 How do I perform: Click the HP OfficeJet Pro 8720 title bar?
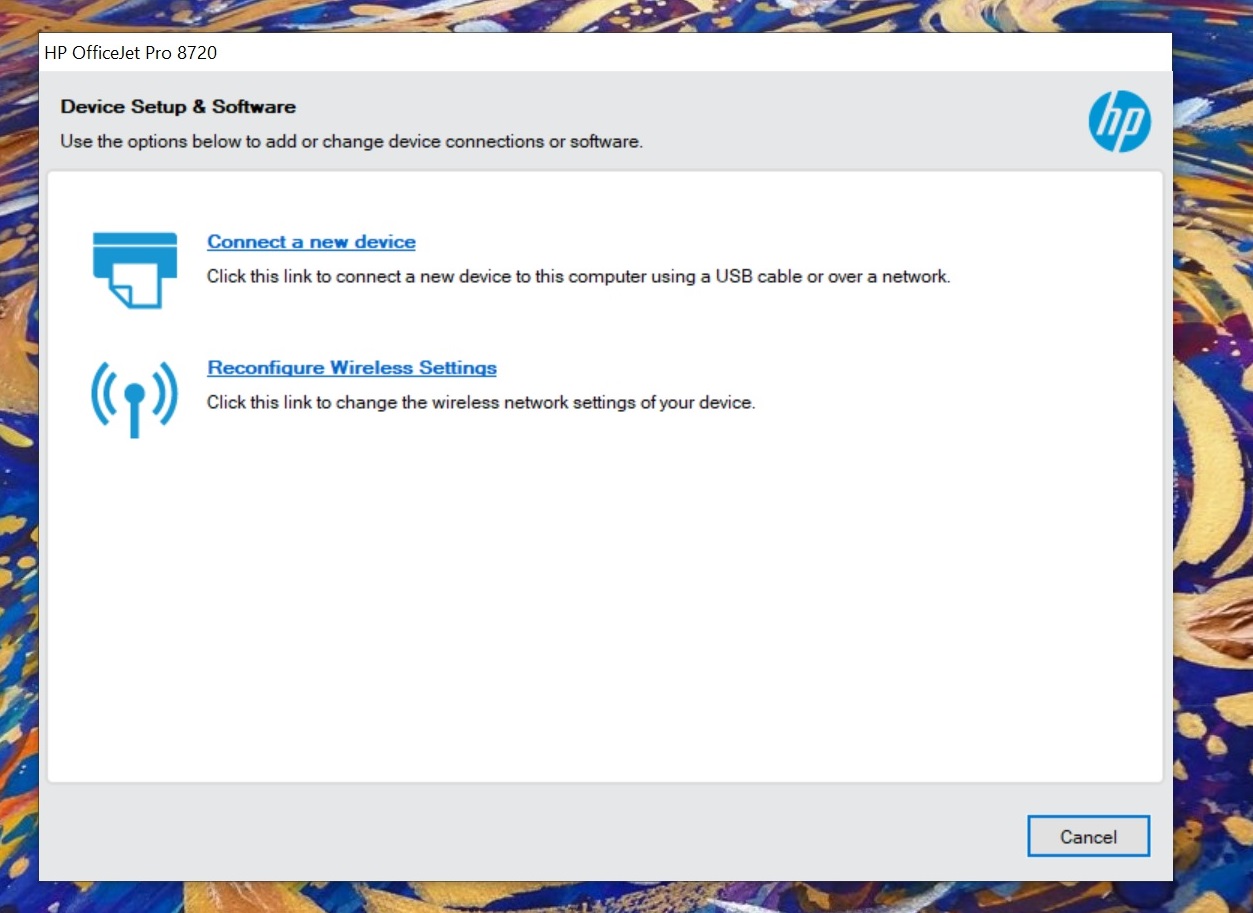tap(127, 52)
